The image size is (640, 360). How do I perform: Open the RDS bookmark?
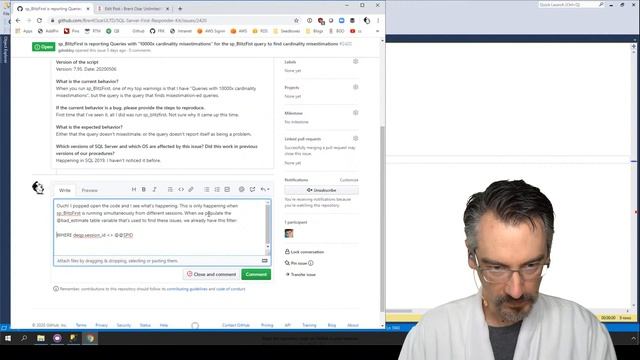click(x=261, y=31)
